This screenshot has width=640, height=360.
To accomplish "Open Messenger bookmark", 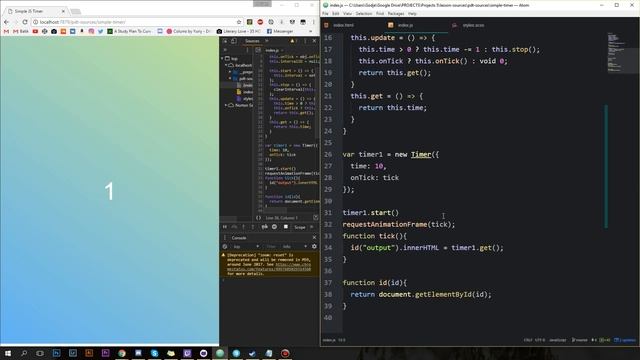I will pyautogui.click(x=280, y=31).
